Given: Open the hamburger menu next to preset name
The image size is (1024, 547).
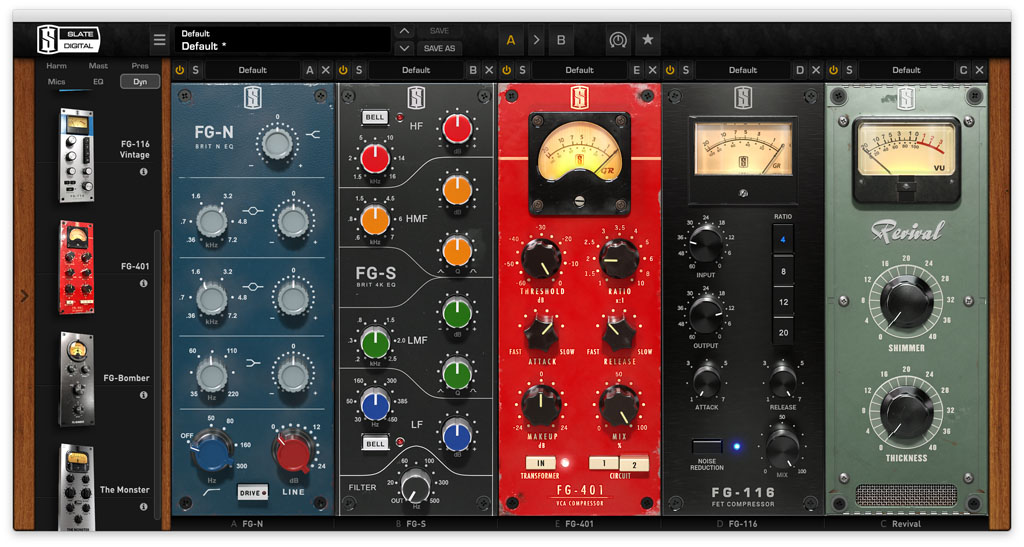Looking at the screenshot, I should pos(160,40).
